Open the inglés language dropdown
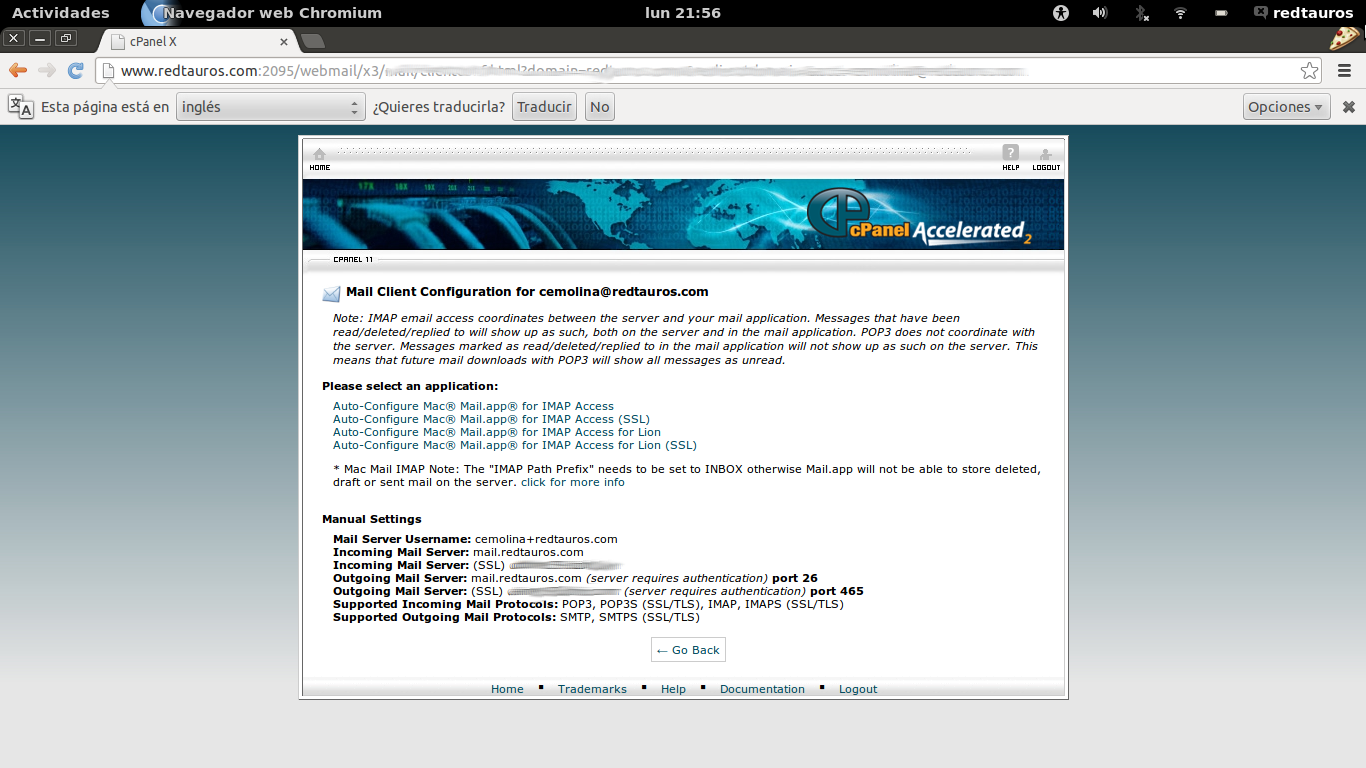 pyautogui.click(x=271, y=107)
